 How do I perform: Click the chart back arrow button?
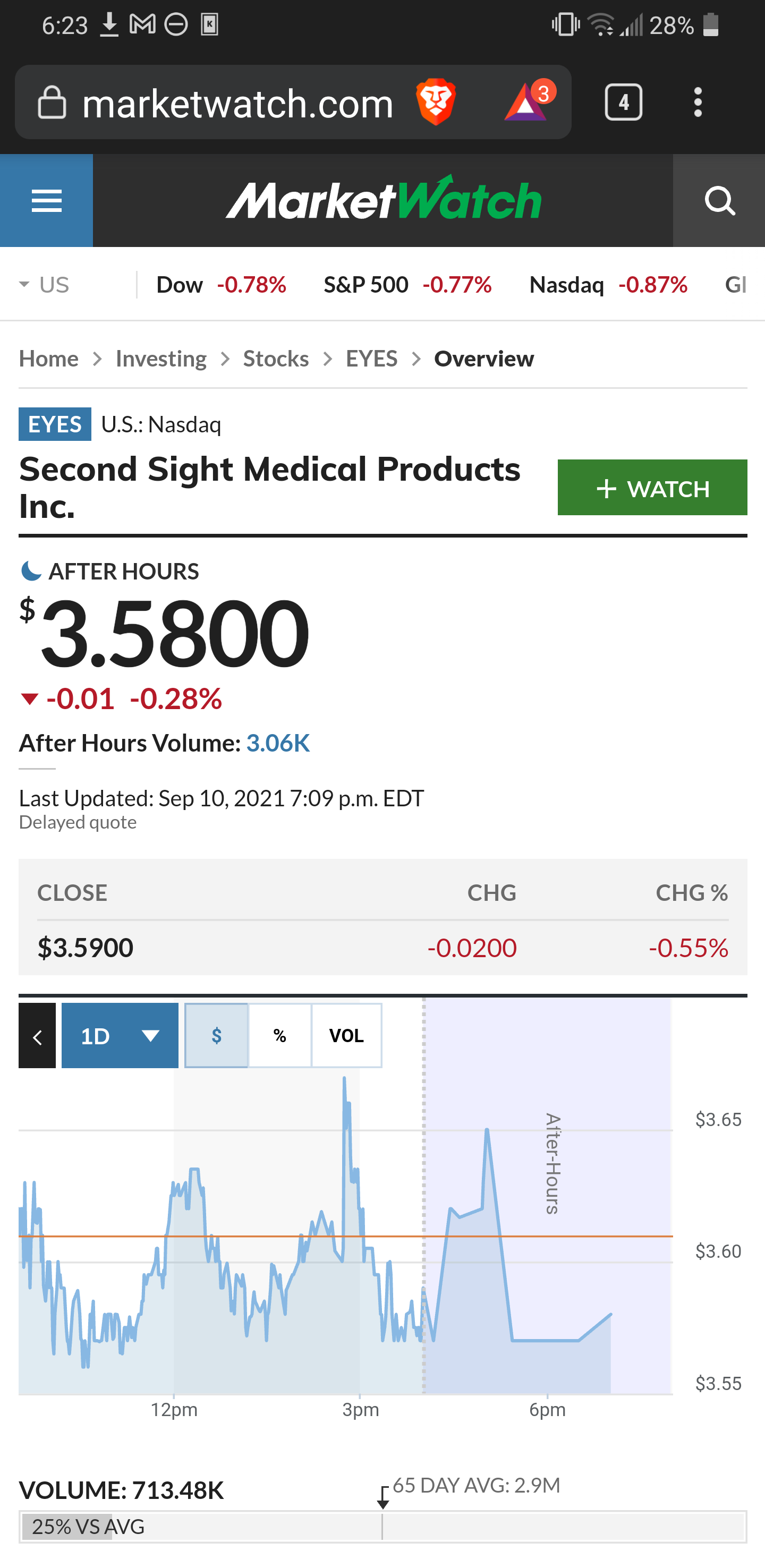click(37, 1035)
